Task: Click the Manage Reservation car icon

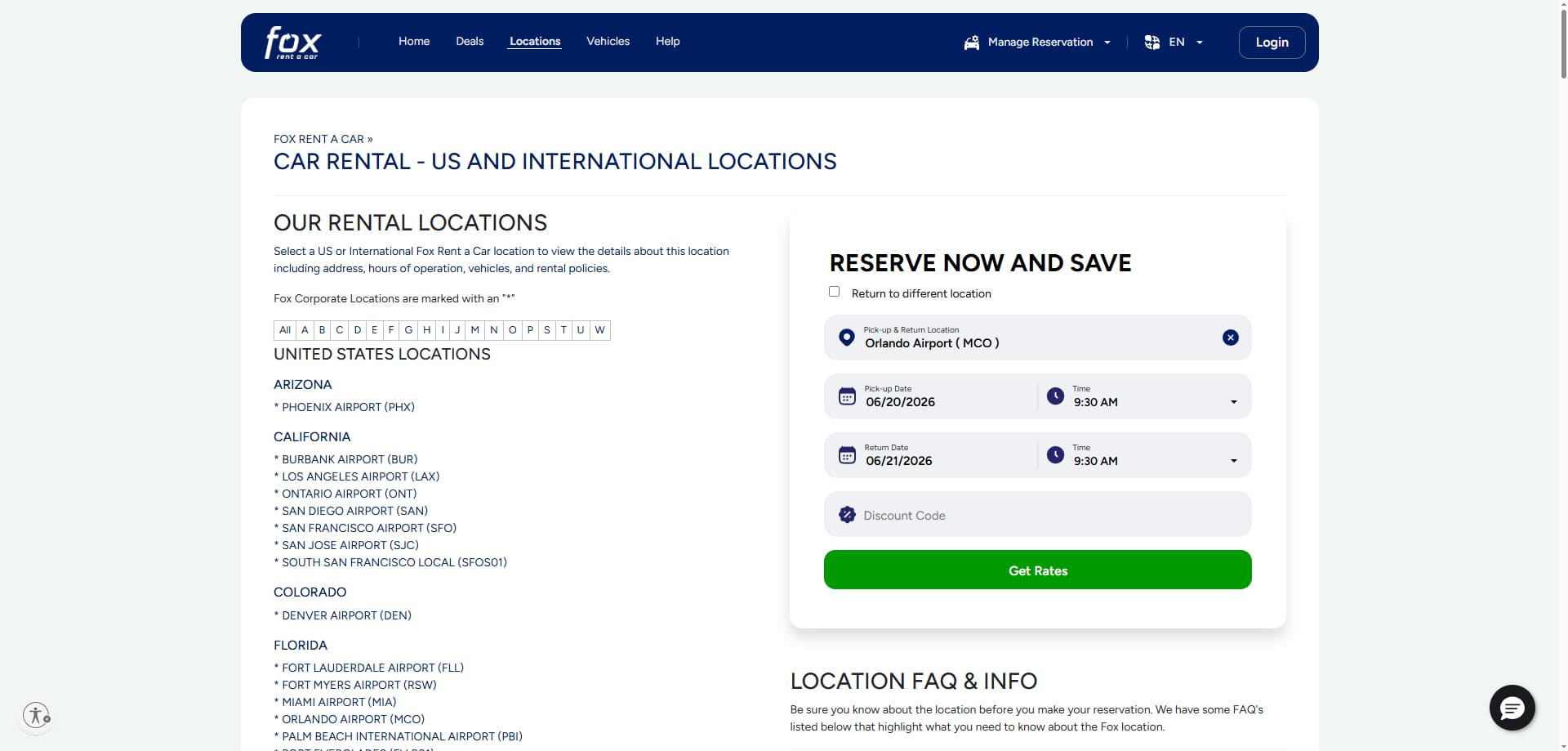Action: click(971, 42)
